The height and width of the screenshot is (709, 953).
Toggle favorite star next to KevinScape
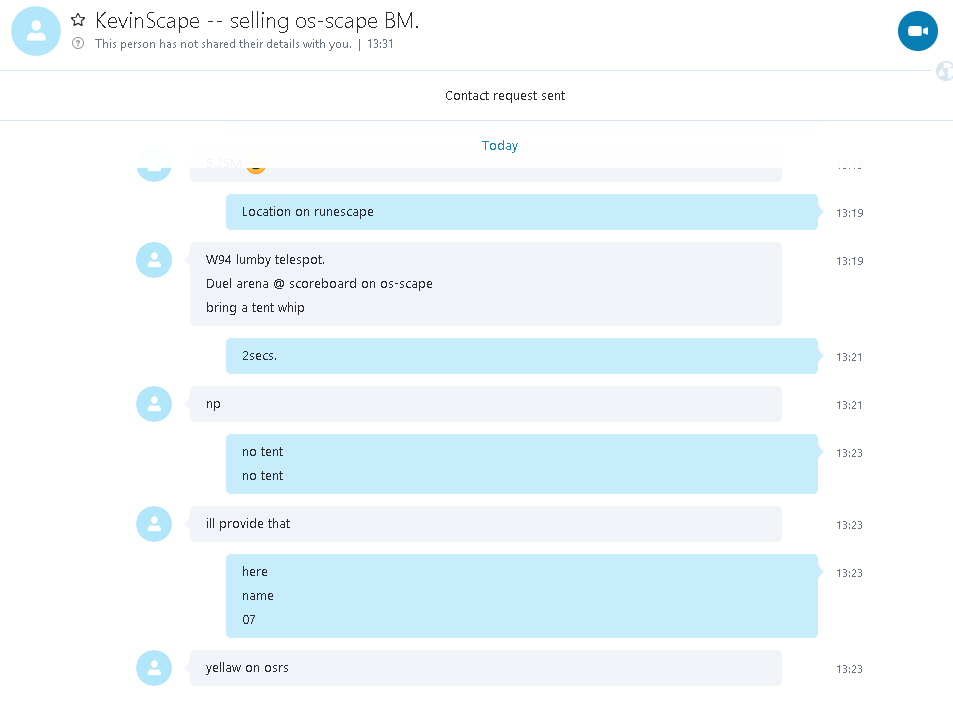[x=78, y=20]
